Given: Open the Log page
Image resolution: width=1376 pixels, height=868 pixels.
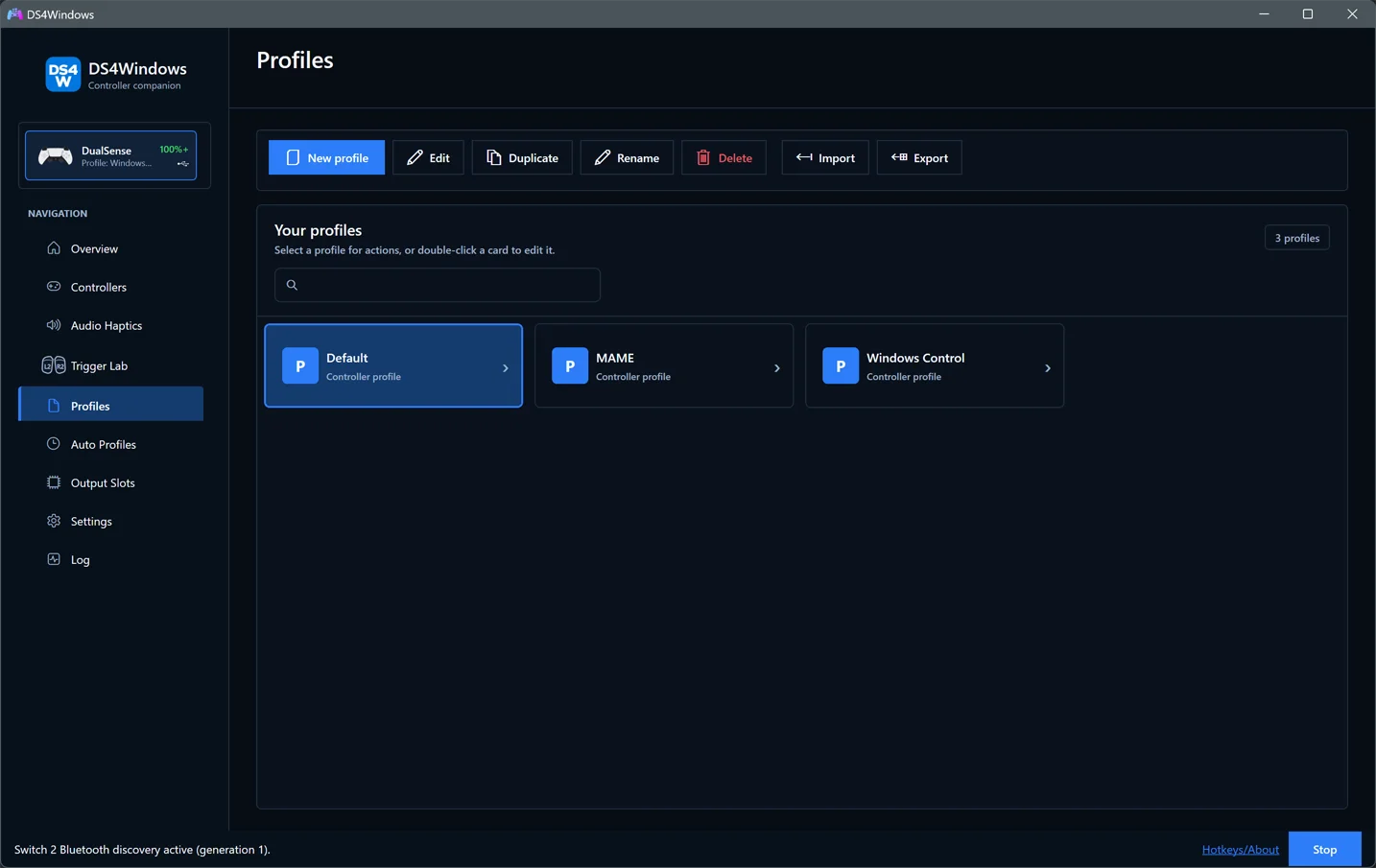Looking at the screenshot, I should (x=111, y=559).
